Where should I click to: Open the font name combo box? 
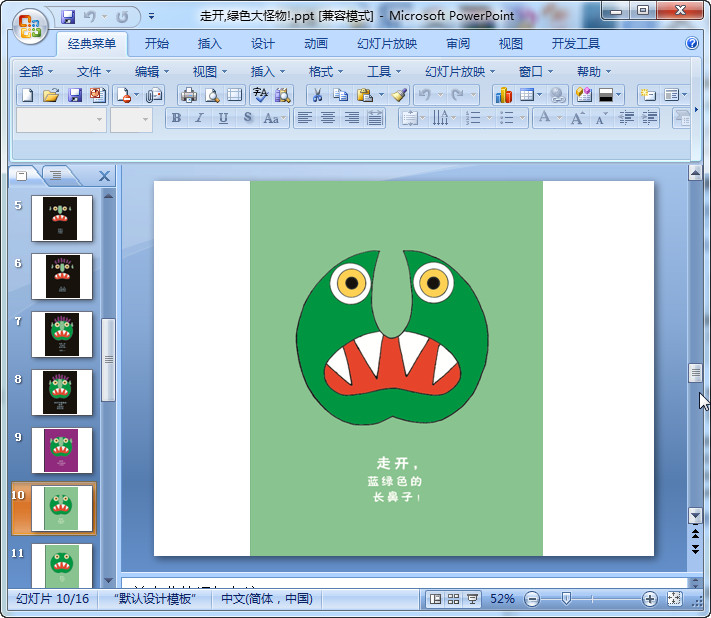[x=61, y=119]
